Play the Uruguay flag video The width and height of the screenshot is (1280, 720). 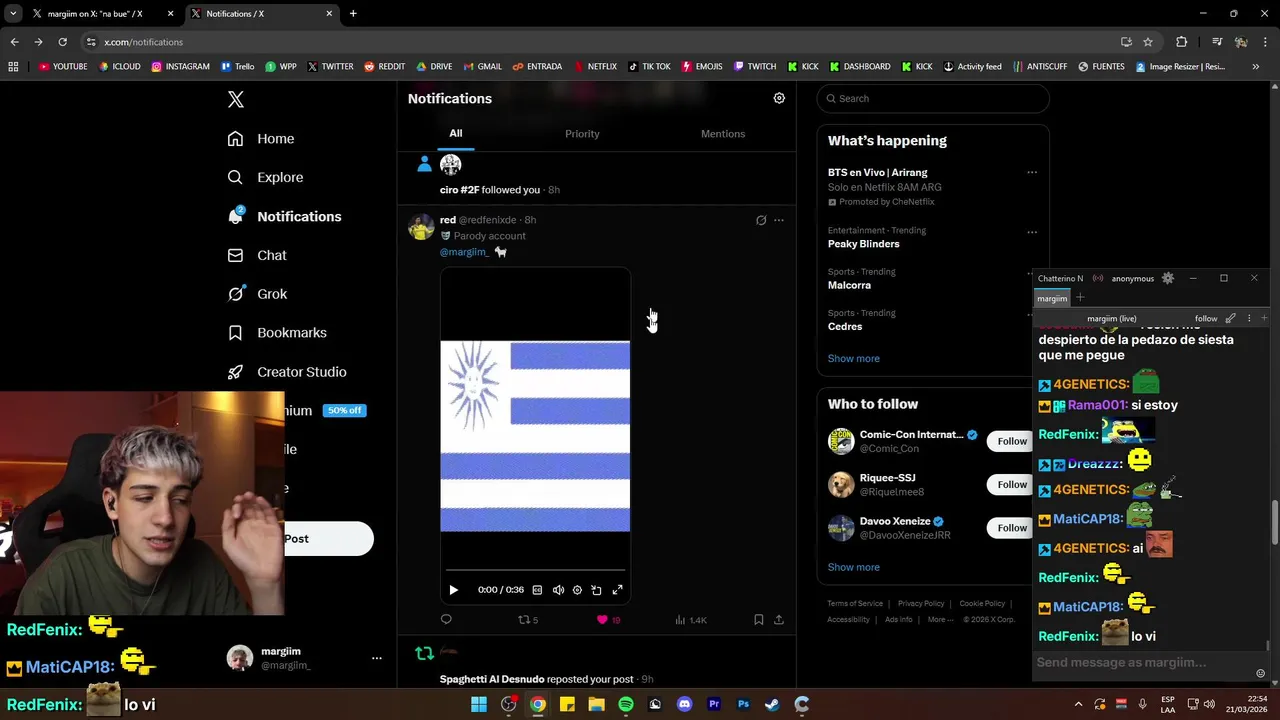pyautogui.click(x=453, y=590)
